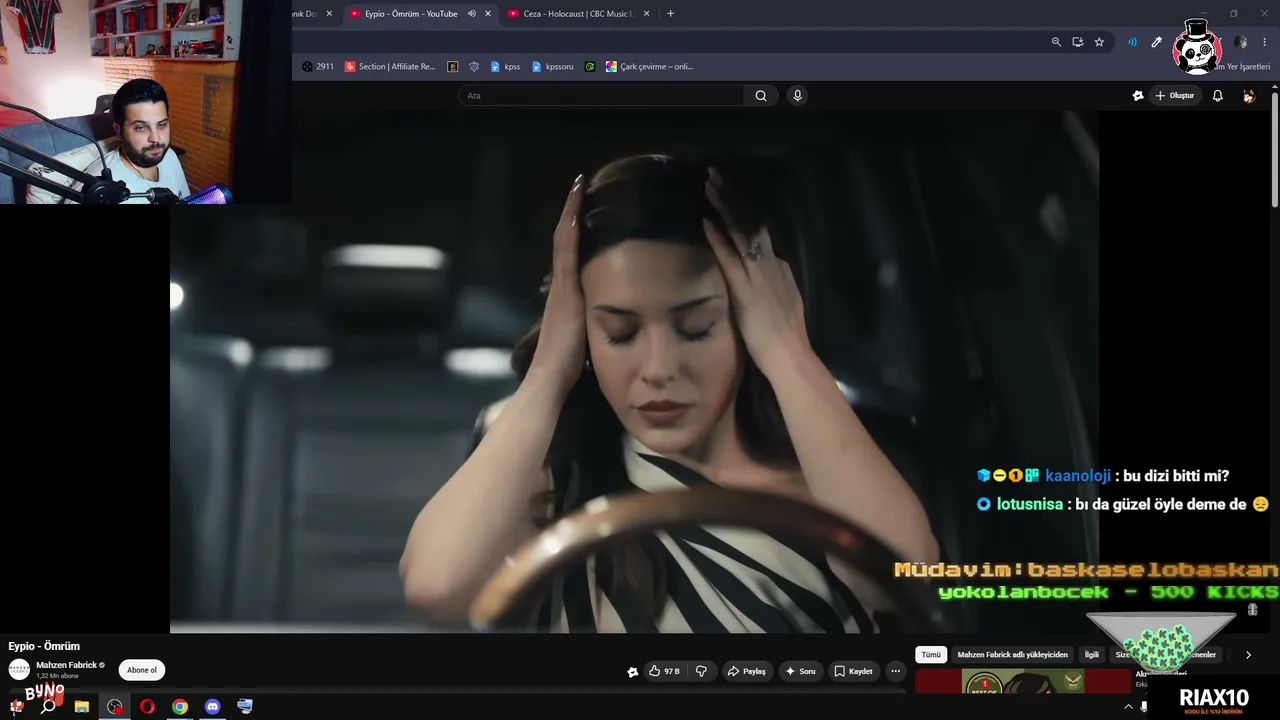Click the shield-shaped bookmark icon

pos(474,67)
